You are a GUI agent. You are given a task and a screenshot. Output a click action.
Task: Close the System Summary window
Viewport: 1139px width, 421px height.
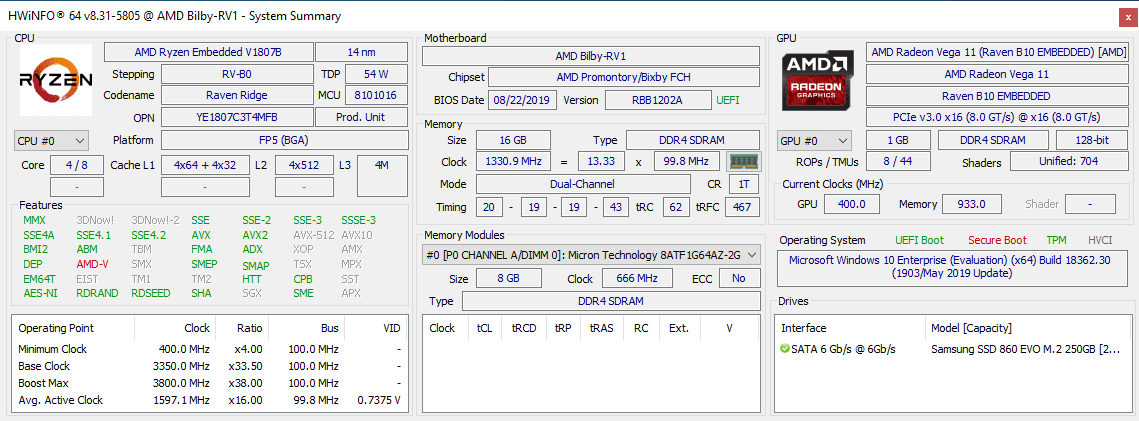coord(1129,16)
